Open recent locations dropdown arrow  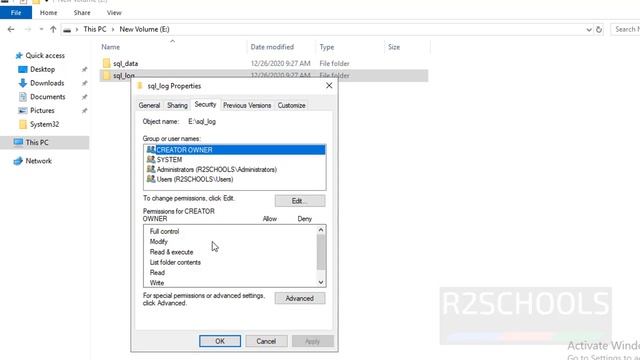[41, 29]
